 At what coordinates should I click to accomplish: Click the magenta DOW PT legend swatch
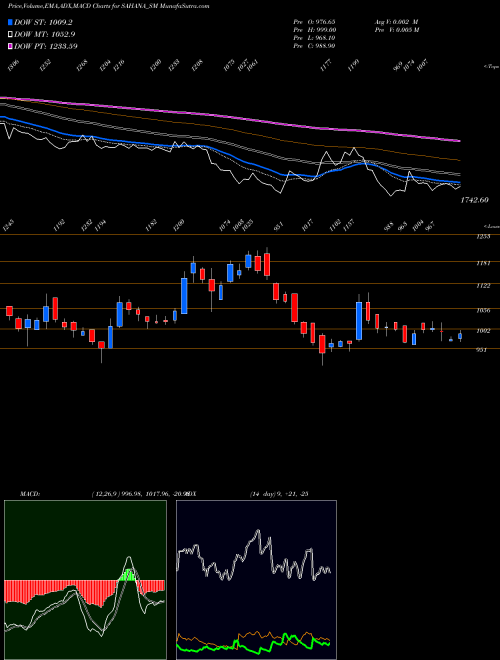pos(10,46)
